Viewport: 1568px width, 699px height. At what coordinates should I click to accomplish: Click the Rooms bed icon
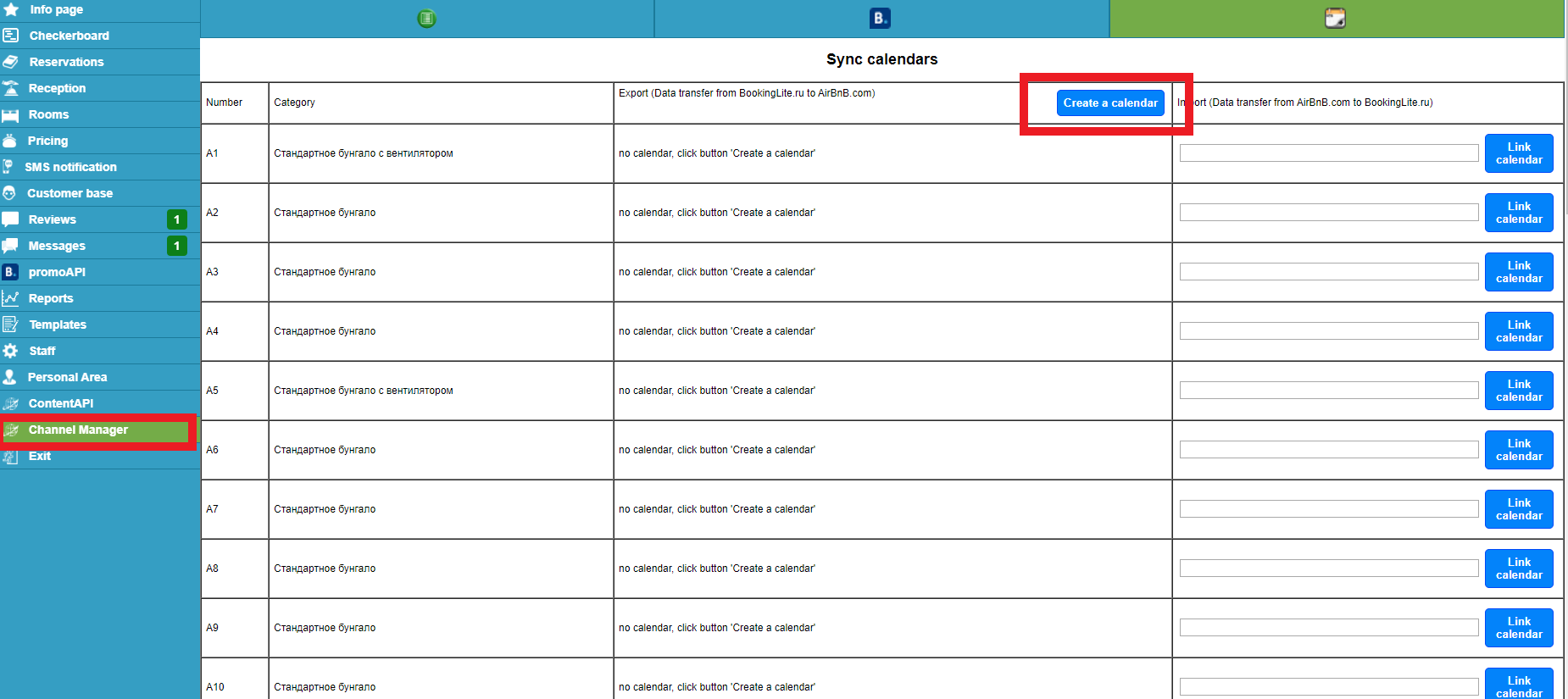10,114
